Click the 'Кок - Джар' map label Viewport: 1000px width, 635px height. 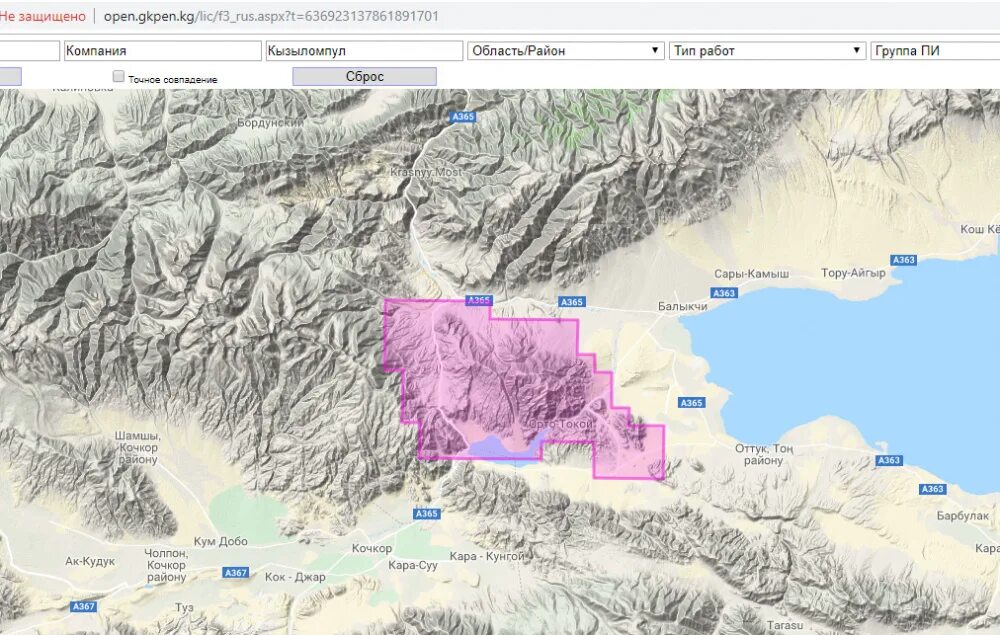295,577
